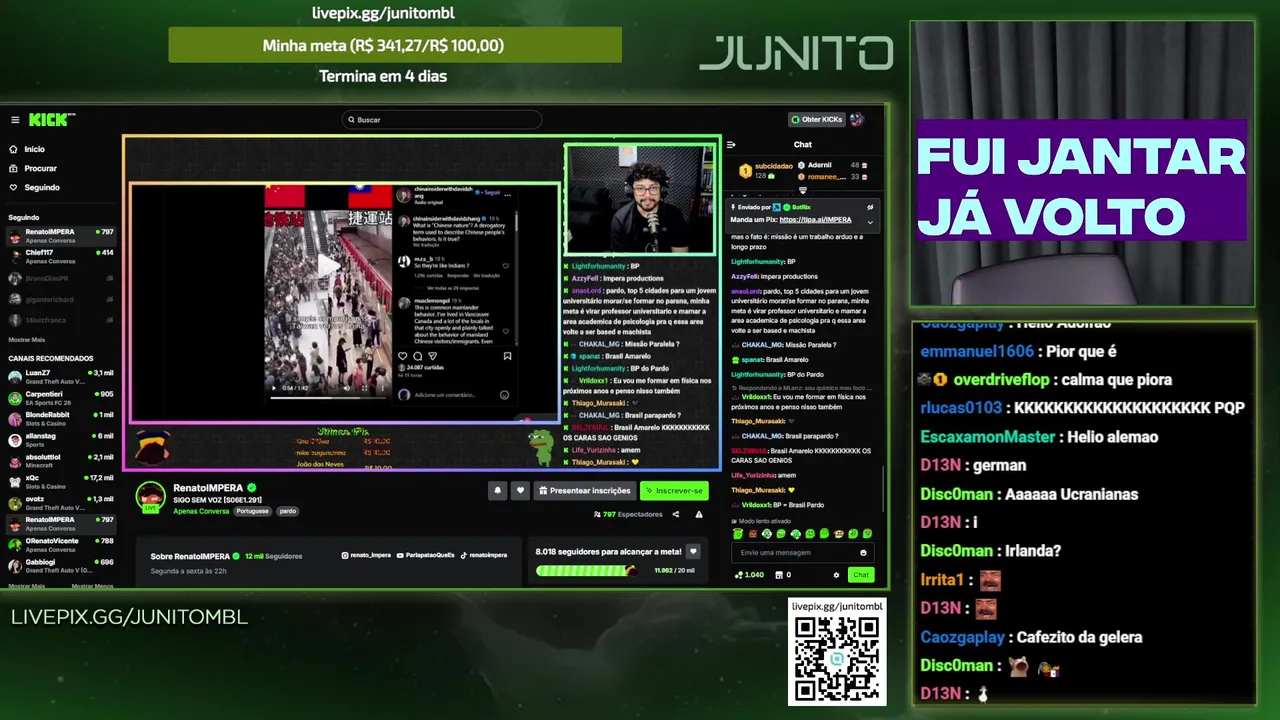Click the report warning icon
Image resolution: width=1280 pixels, height=720 pixels.
pyautogui.click(x=699, y=514)
